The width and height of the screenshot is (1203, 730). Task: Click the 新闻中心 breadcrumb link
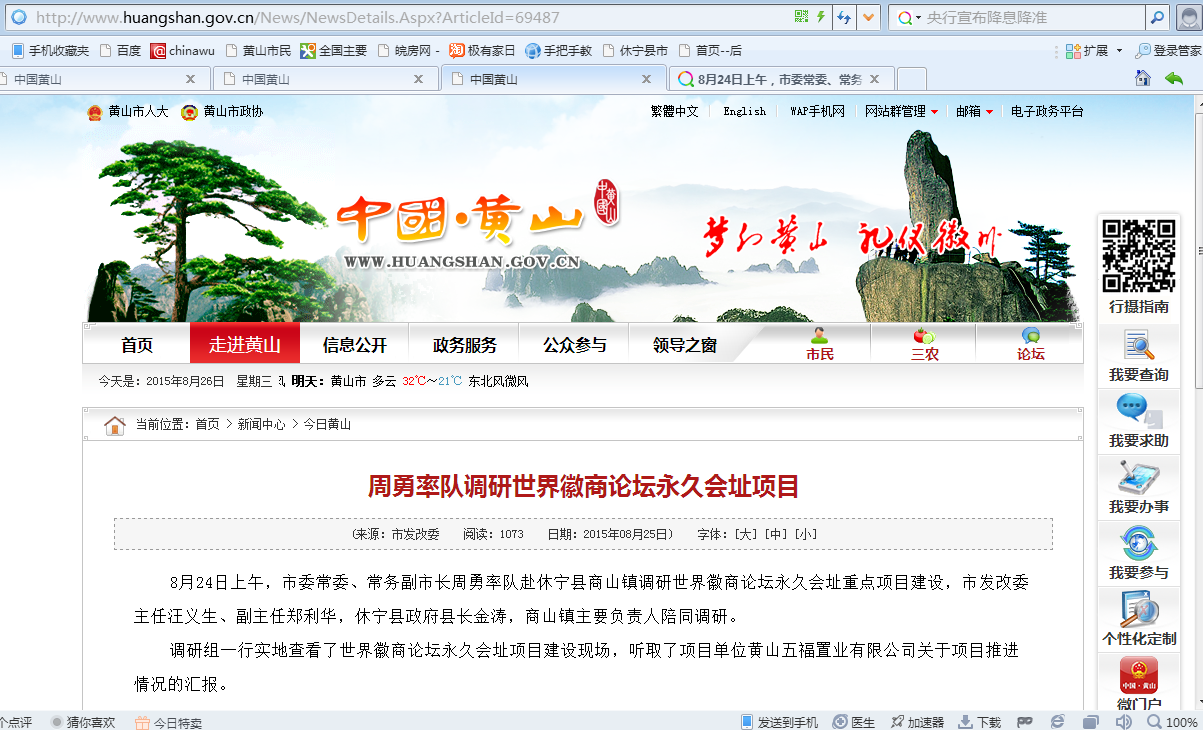[261, 424]
